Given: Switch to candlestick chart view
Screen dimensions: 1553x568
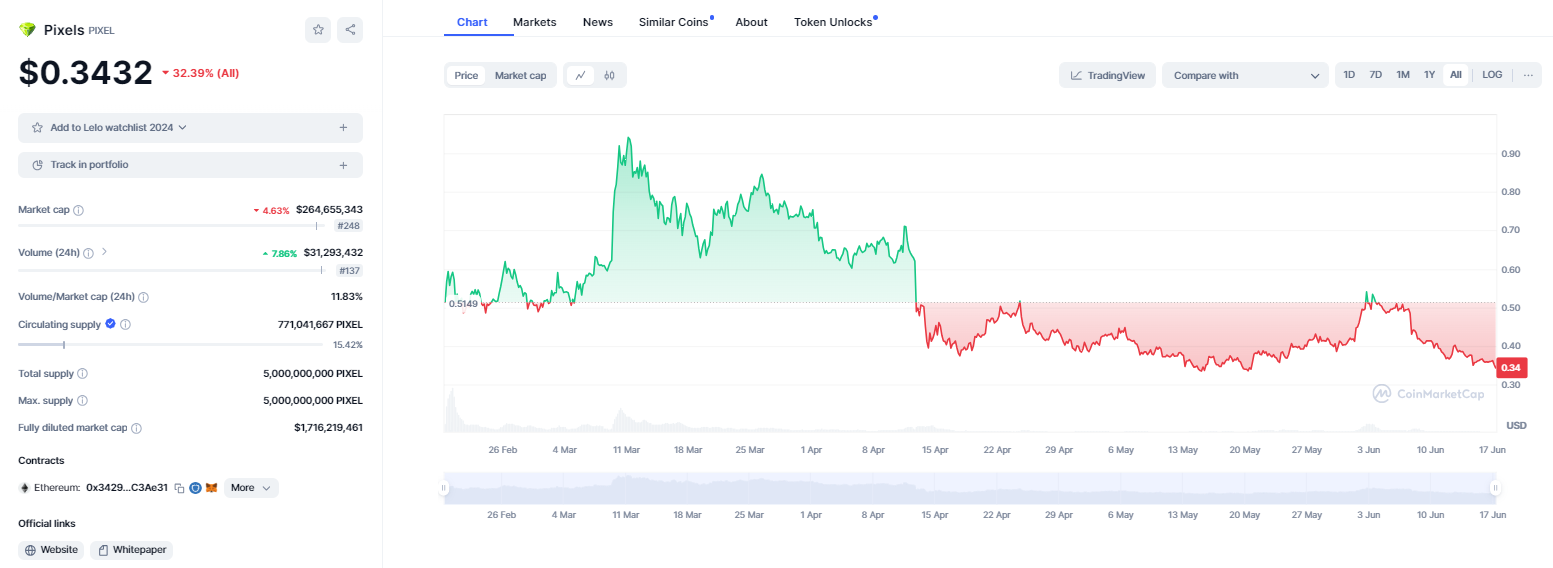Looking at the screenshot, I should point(609,75).
